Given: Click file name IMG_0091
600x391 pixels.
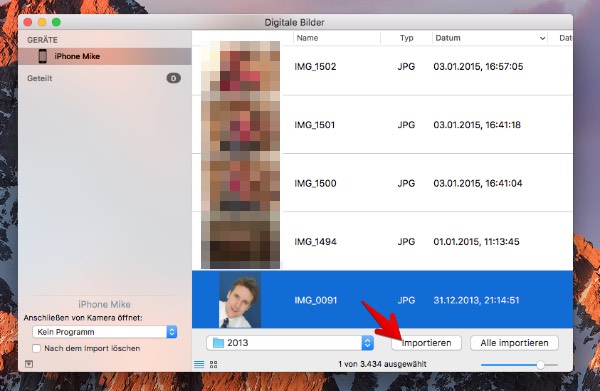Looking at the screenshot, I should pos(316,300).
